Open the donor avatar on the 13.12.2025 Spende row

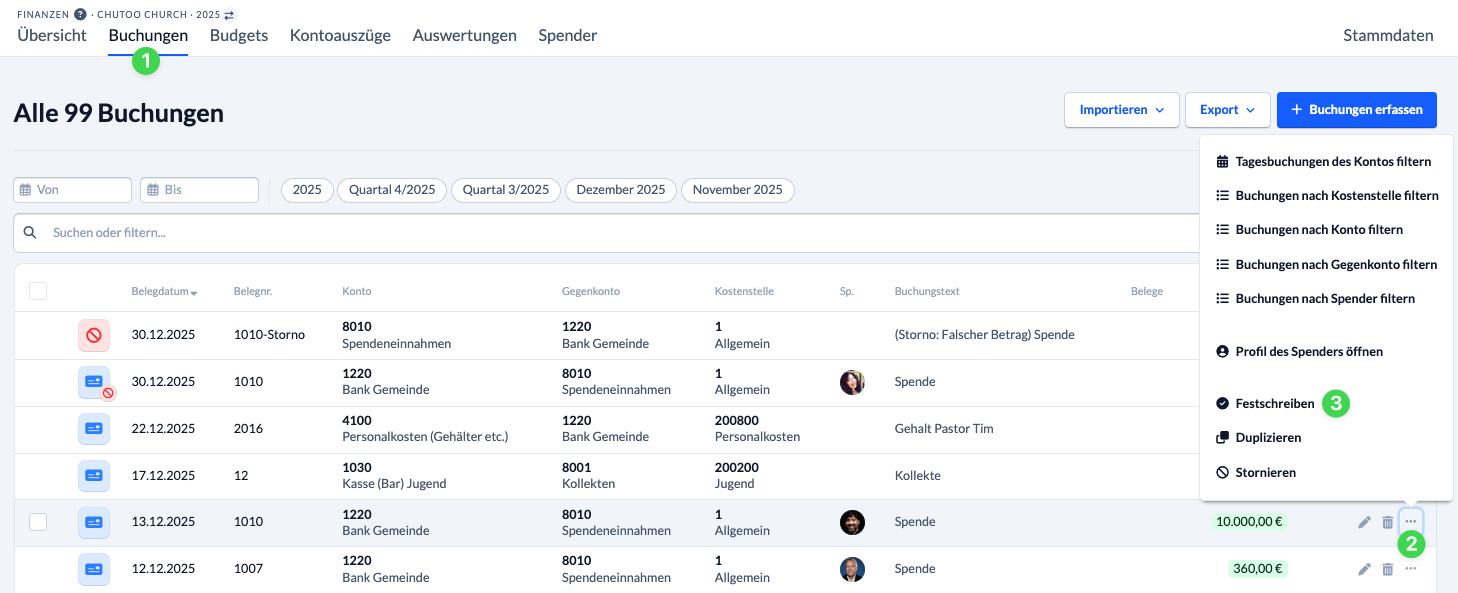tap(853, 521)
